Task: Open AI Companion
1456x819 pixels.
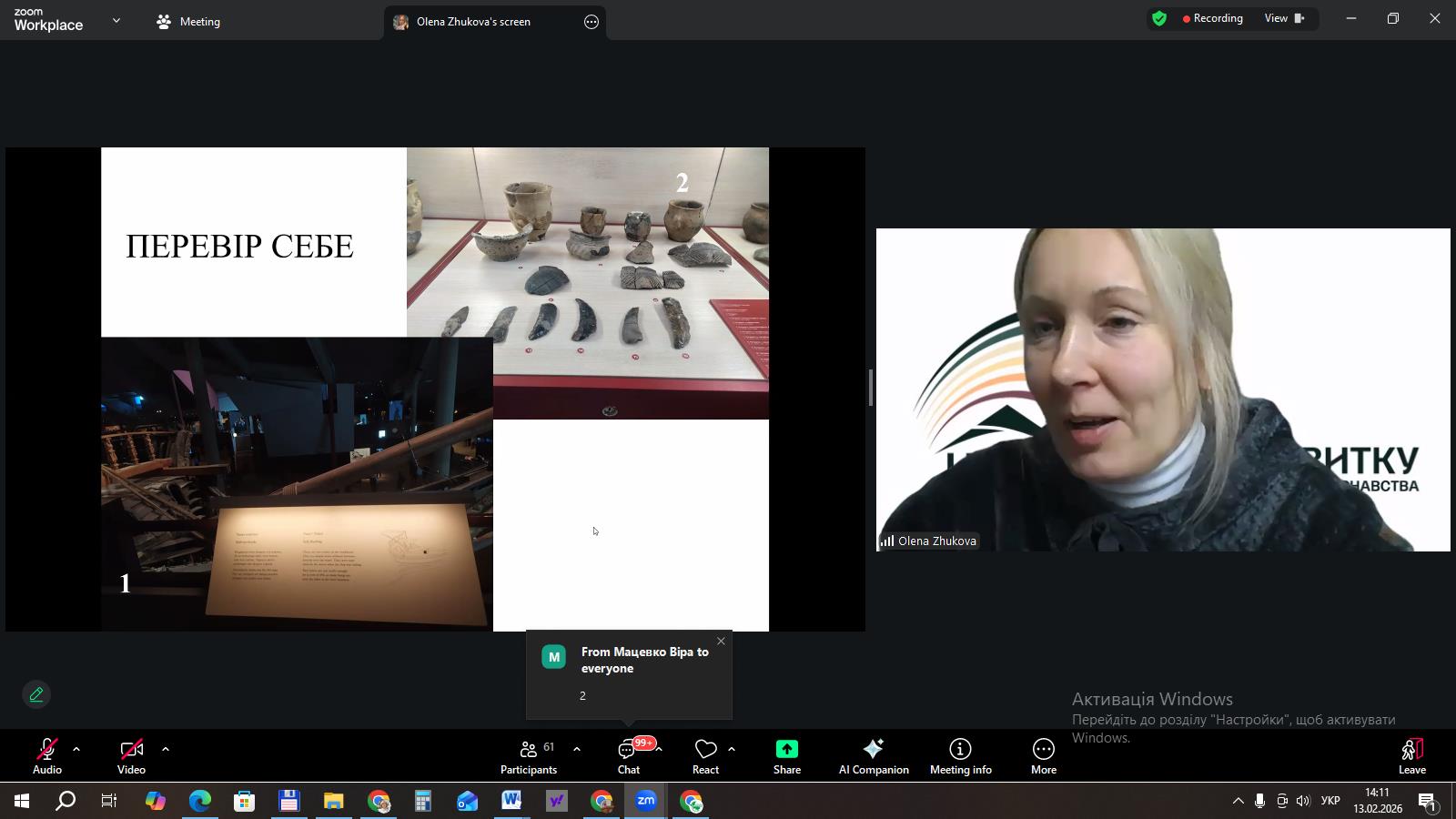Action: (x=874, y=756)
